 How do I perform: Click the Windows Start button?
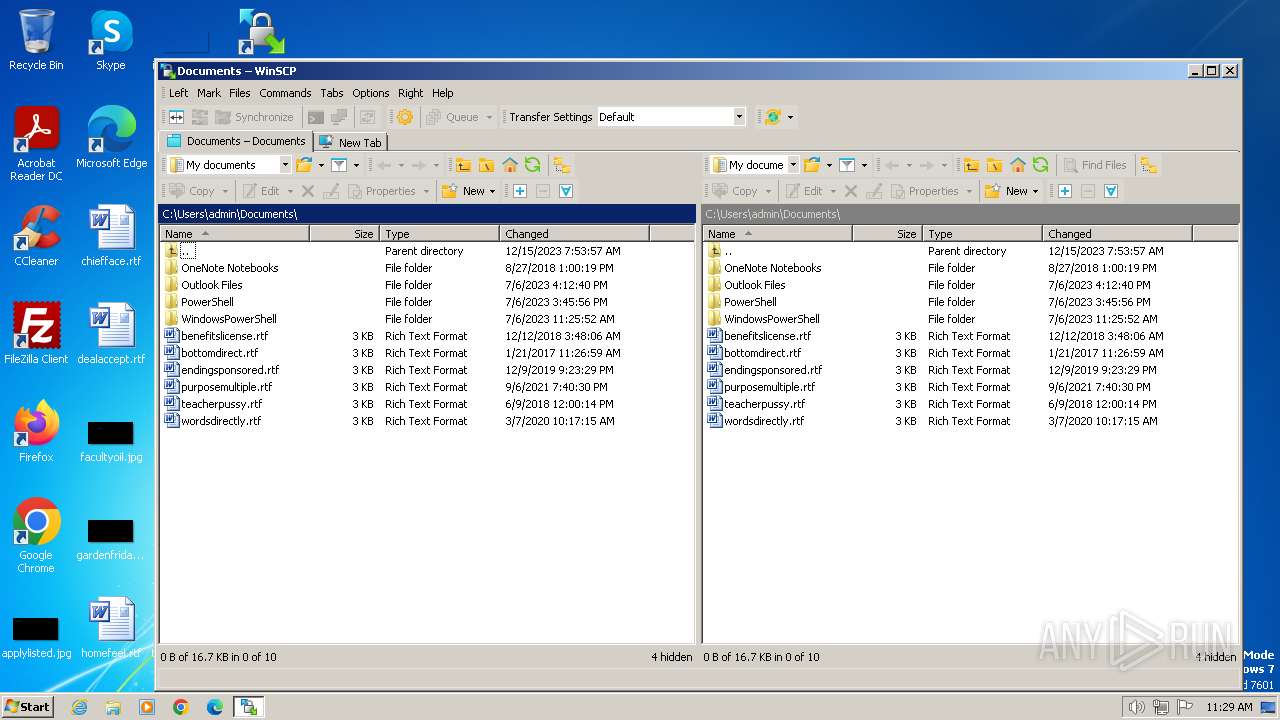[27, 706]
